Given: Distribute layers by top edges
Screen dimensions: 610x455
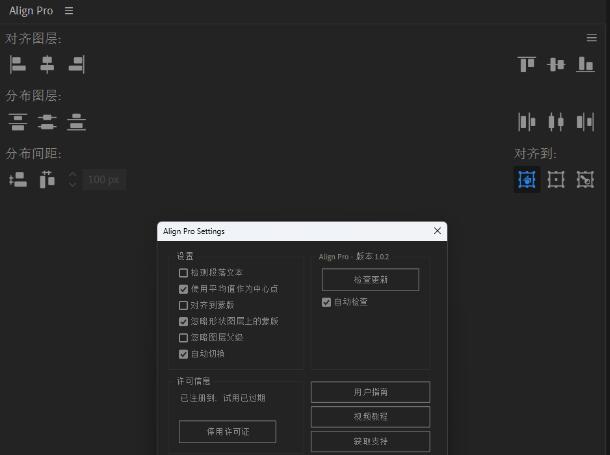Looking at the screenshot, I should pos(18,122).
